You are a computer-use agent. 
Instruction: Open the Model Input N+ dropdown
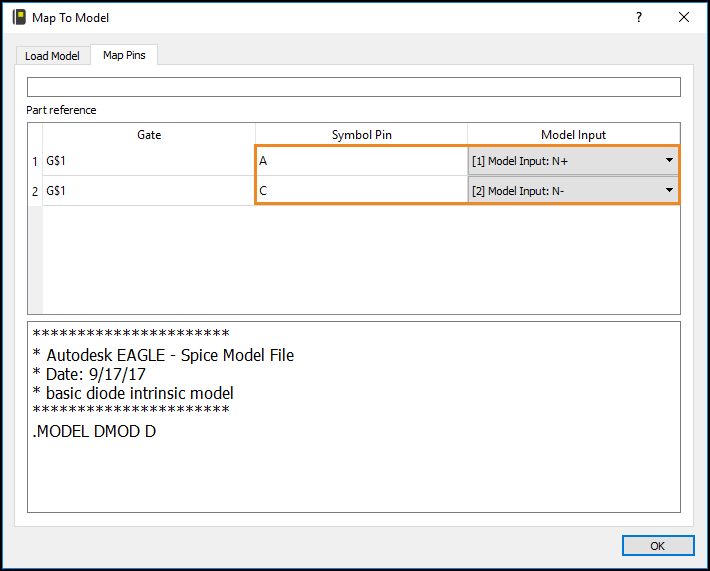573,161
